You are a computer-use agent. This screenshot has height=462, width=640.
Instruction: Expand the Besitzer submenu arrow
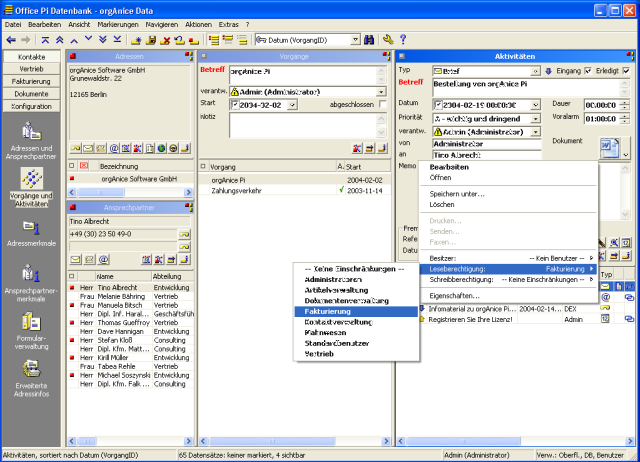[591, 258]
